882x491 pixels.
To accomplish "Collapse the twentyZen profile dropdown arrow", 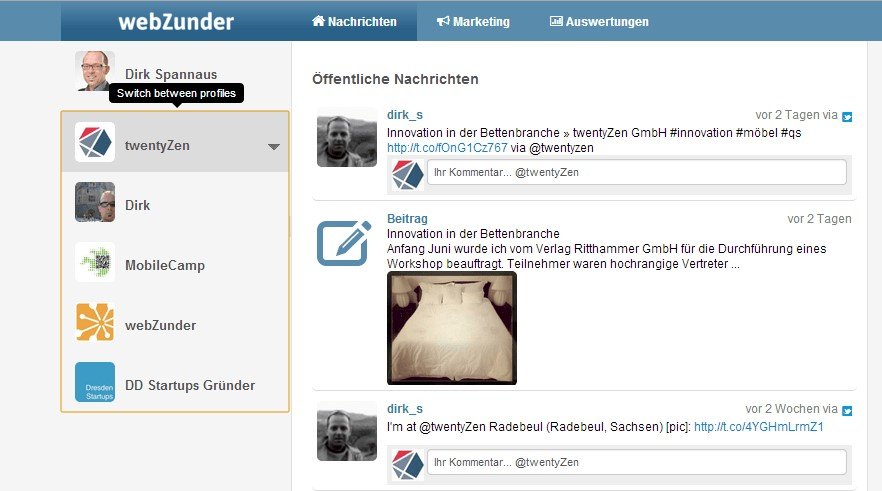I will [x=273, y=147].
